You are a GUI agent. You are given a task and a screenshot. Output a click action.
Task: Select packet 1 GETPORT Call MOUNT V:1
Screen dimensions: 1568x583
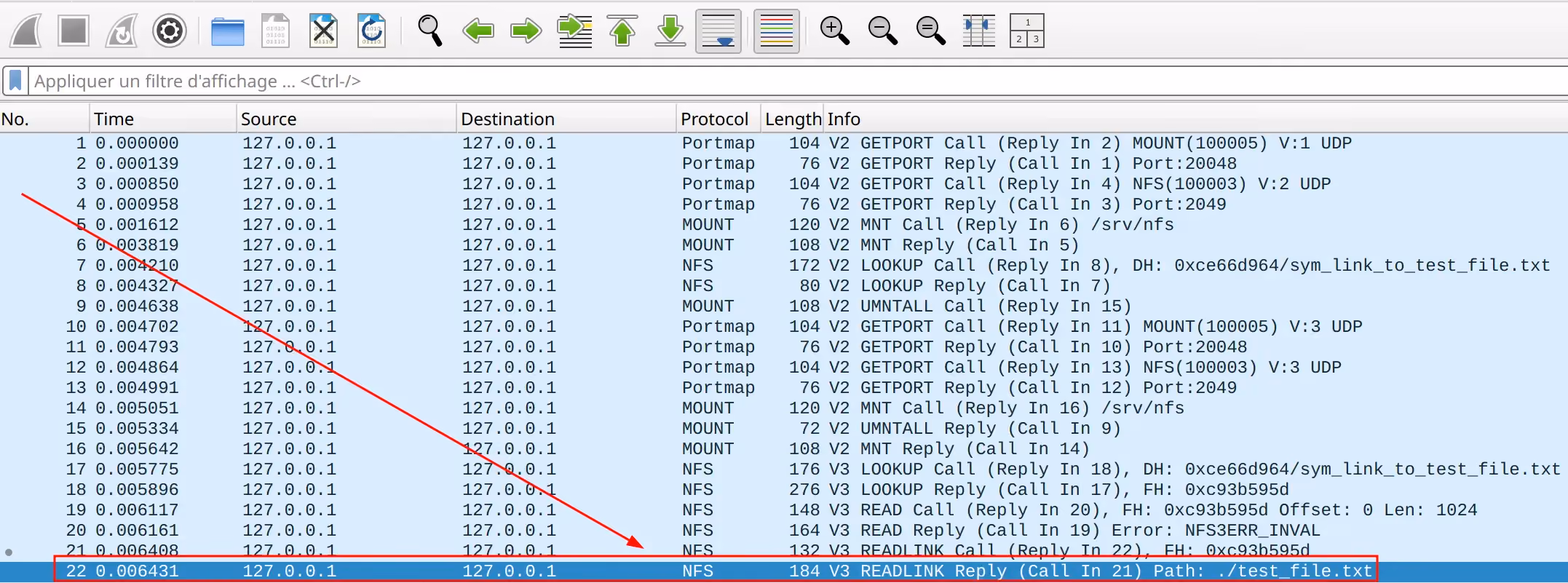tap(784, 143)
